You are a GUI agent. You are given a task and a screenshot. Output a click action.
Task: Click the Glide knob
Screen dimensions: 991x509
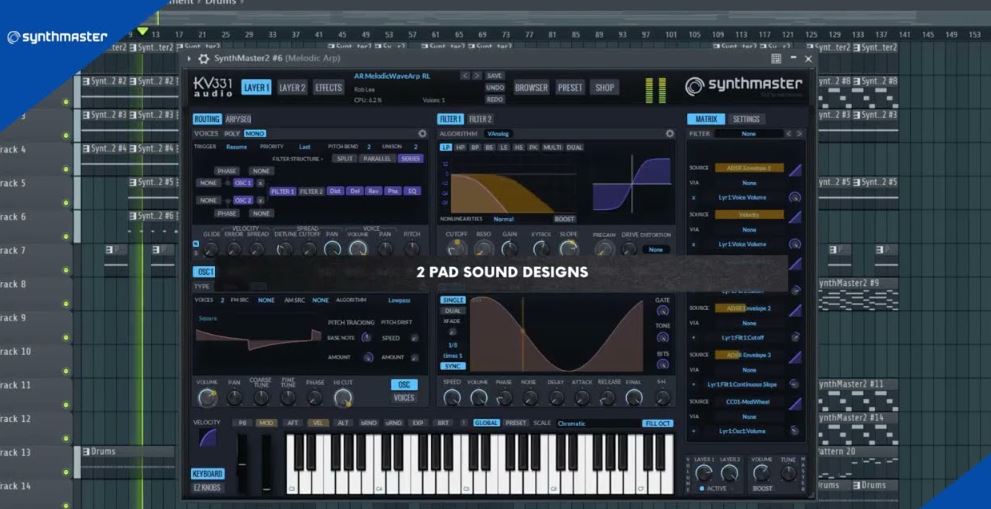[x=211, y=248]
